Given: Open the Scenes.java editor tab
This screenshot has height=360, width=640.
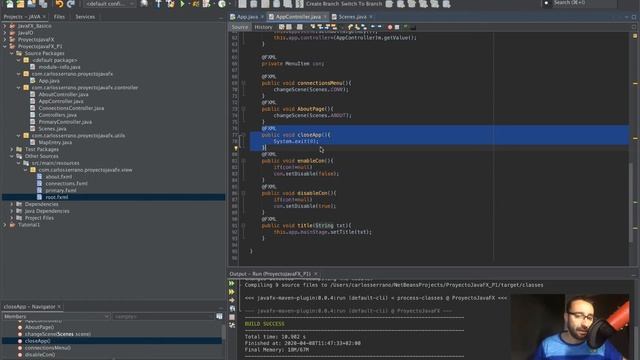Looking at the screenshot, I should tap(352, 17).
